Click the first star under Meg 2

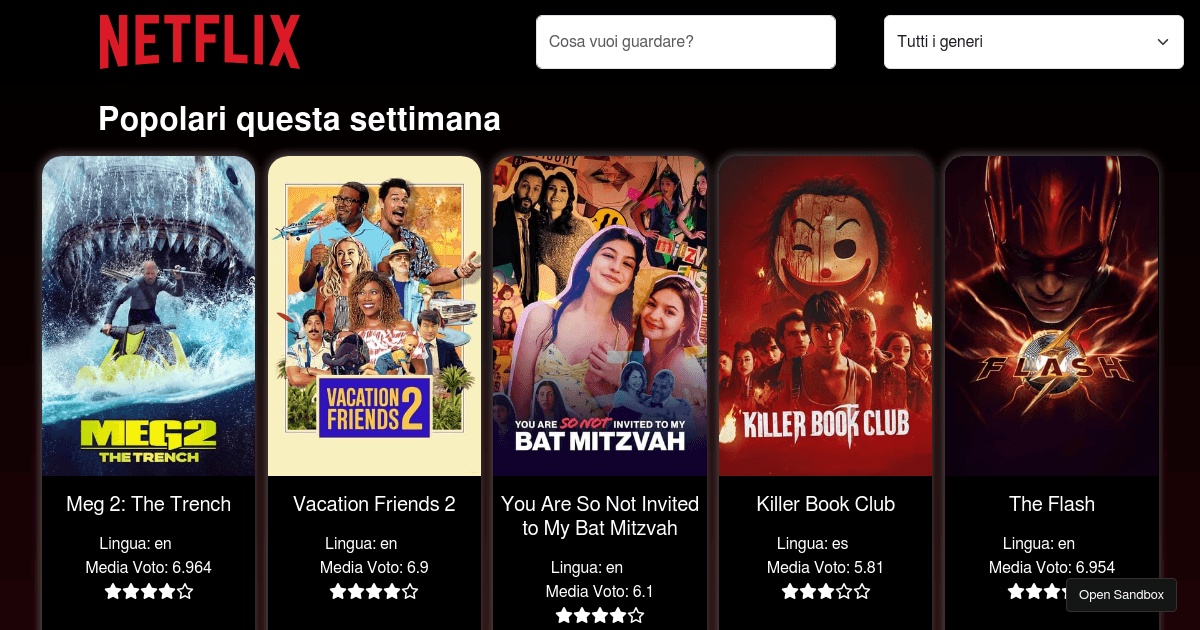pyautogui.click(x=113, y=591)
